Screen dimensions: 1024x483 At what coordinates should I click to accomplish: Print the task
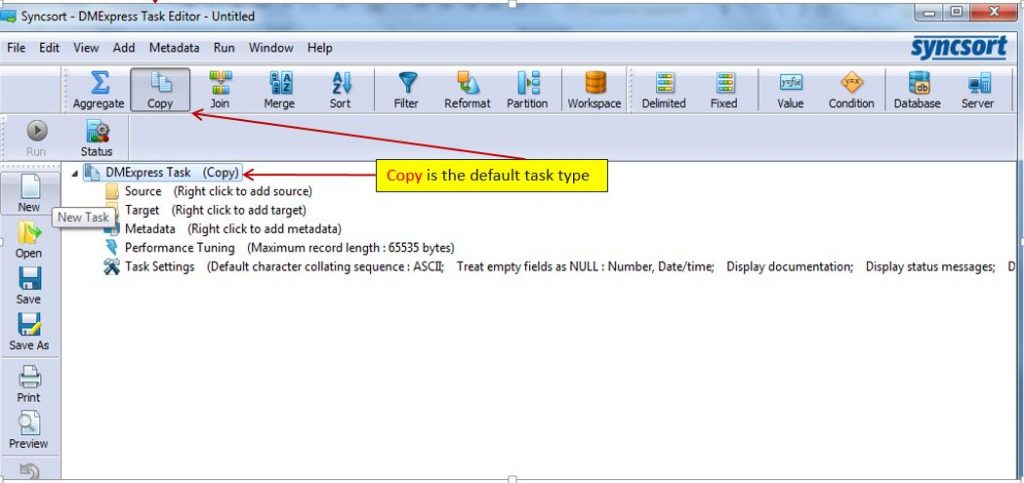point(29,384)
